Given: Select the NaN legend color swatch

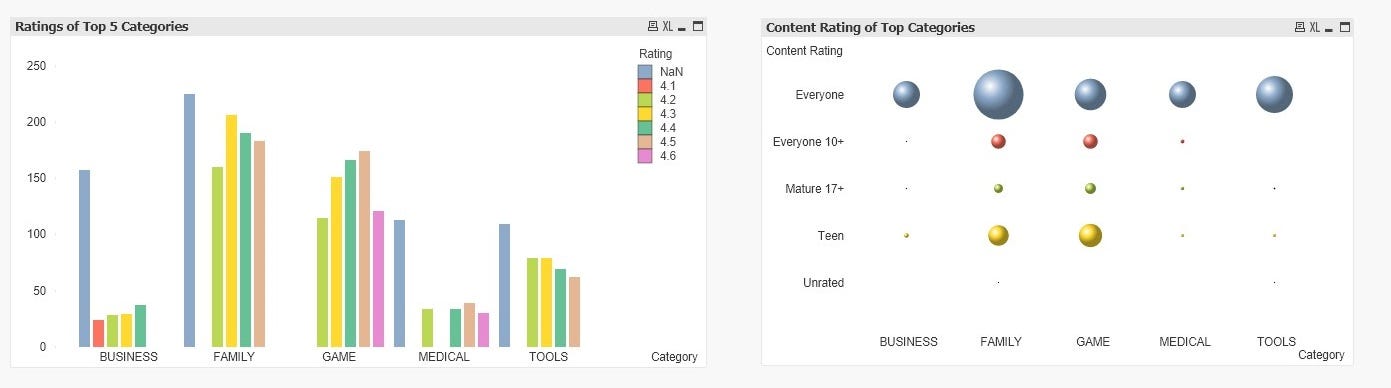Looking at the screenshot, I should (645, 72).
